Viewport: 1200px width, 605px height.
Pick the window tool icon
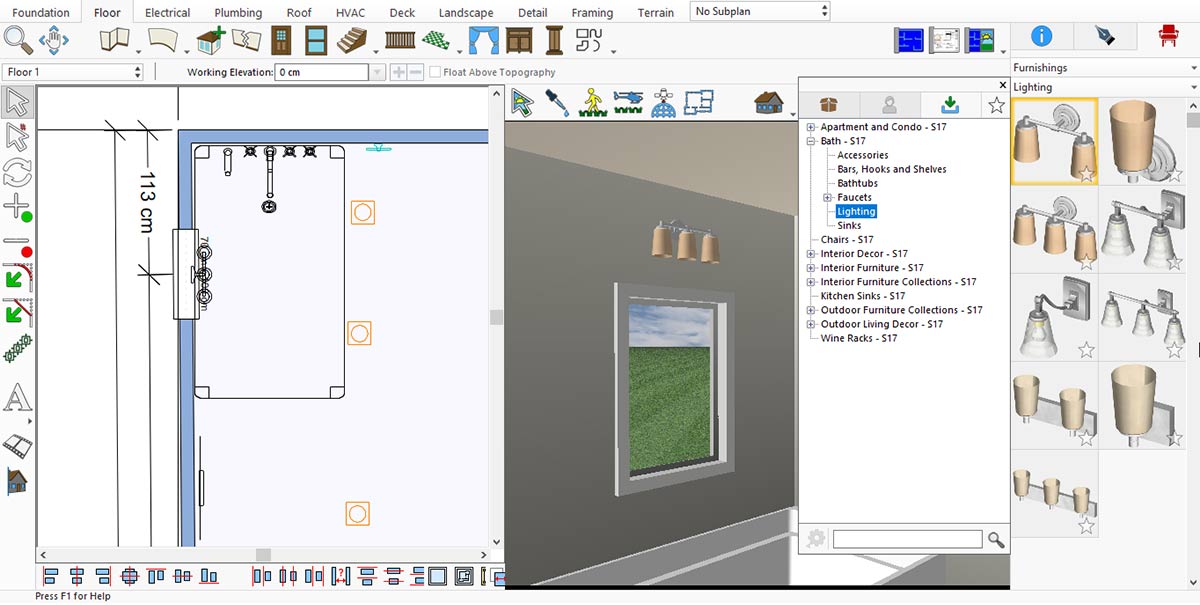click(x=316, y=41)
